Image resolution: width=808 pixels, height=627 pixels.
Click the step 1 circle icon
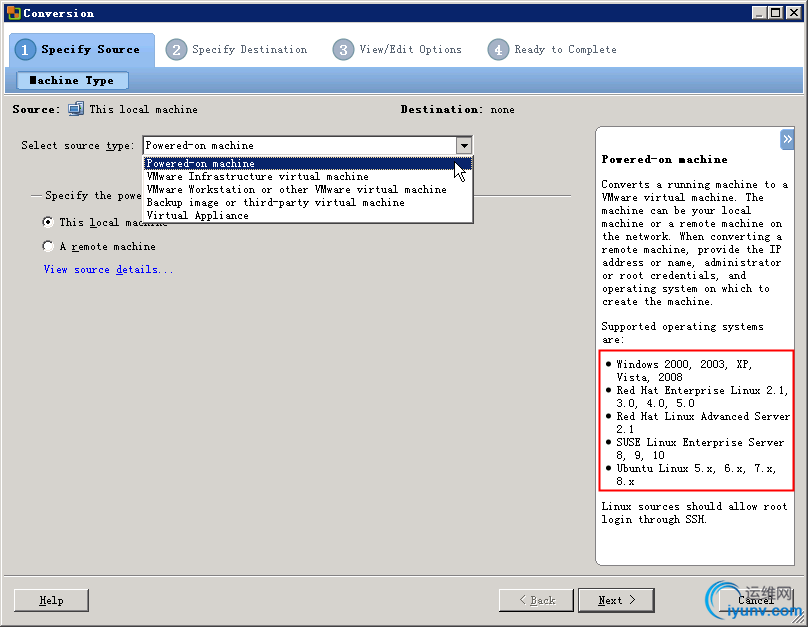25,50
